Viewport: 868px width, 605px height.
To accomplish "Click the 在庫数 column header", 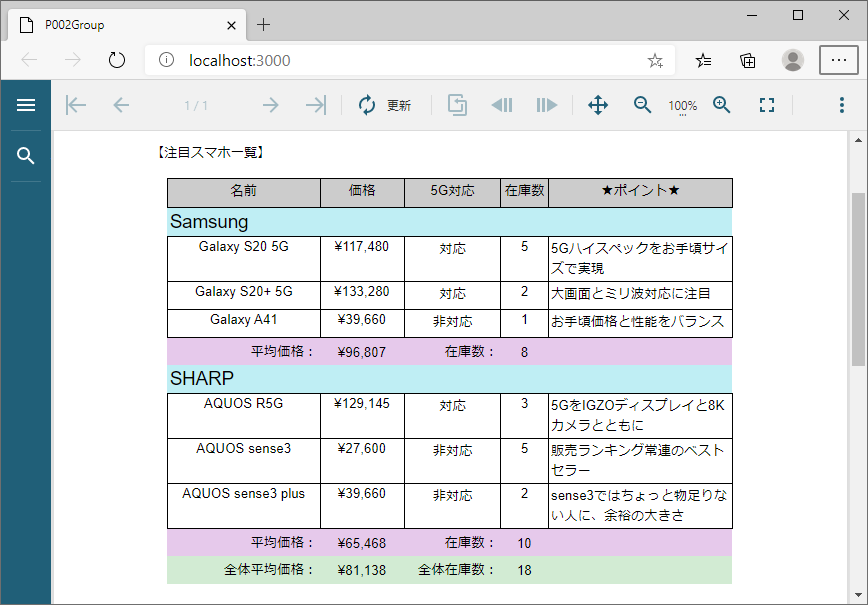I will pyautogui.click(x=524, y=192).
